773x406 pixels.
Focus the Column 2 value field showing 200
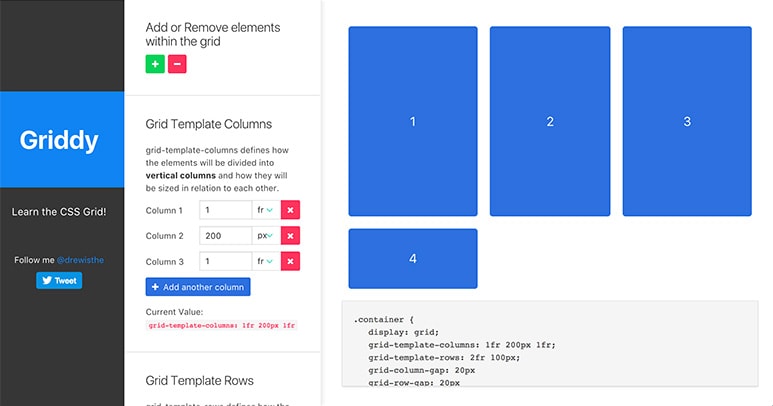tap(225, 236)
